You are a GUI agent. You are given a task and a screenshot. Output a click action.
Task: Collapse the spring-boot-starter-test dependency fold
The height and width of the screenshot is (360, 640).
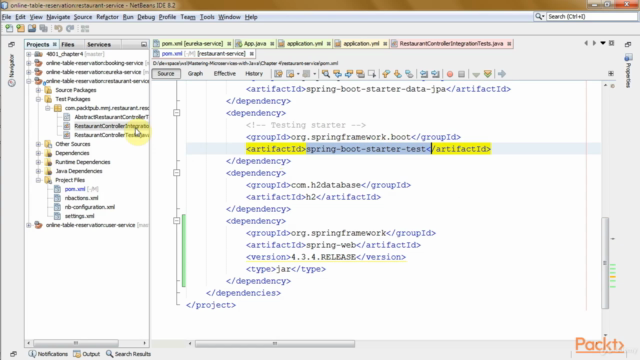(177, 113)
